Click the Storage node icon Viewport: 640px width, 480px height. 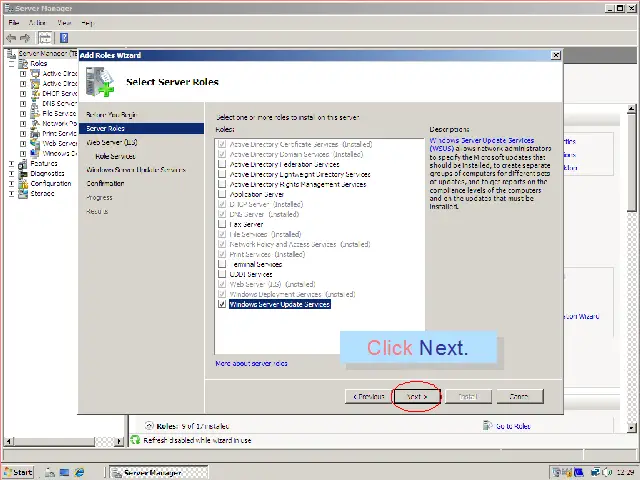point(23,193)
